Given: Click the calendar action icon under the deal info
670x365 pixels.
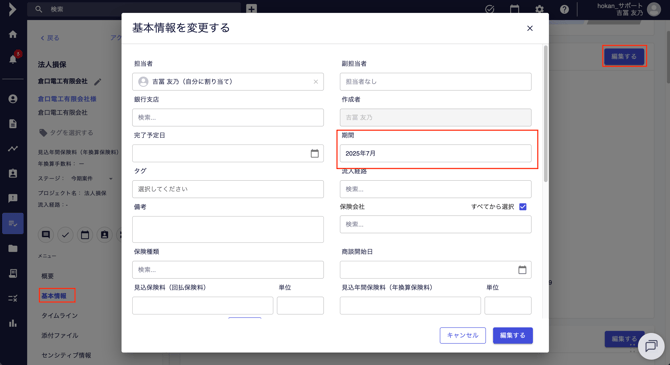Looking at the screenshot, I should click(x=85, y=235).
